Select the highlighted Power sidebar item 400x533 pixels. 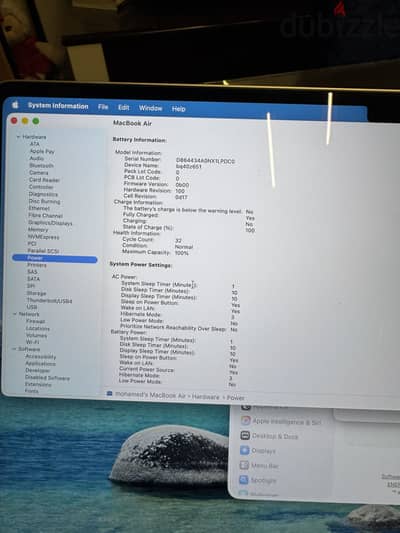(55, 258)
